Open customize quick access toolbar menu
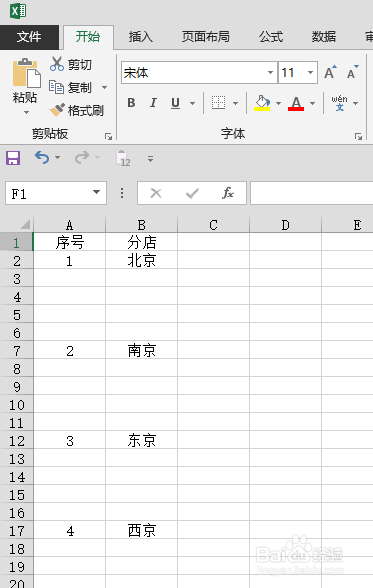Viewport: 373px width, 588px height. (150, 159)
